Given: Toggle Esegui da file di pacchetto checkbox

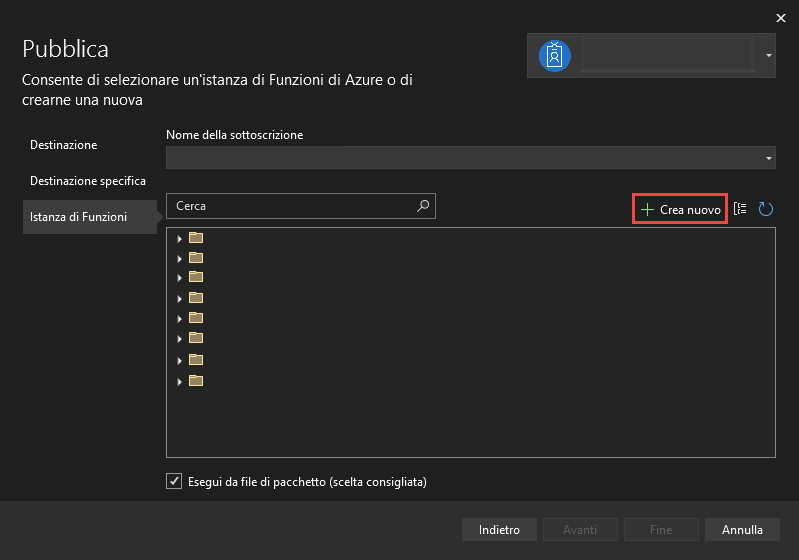Looking at the screenshot, I should click(174, 481).
